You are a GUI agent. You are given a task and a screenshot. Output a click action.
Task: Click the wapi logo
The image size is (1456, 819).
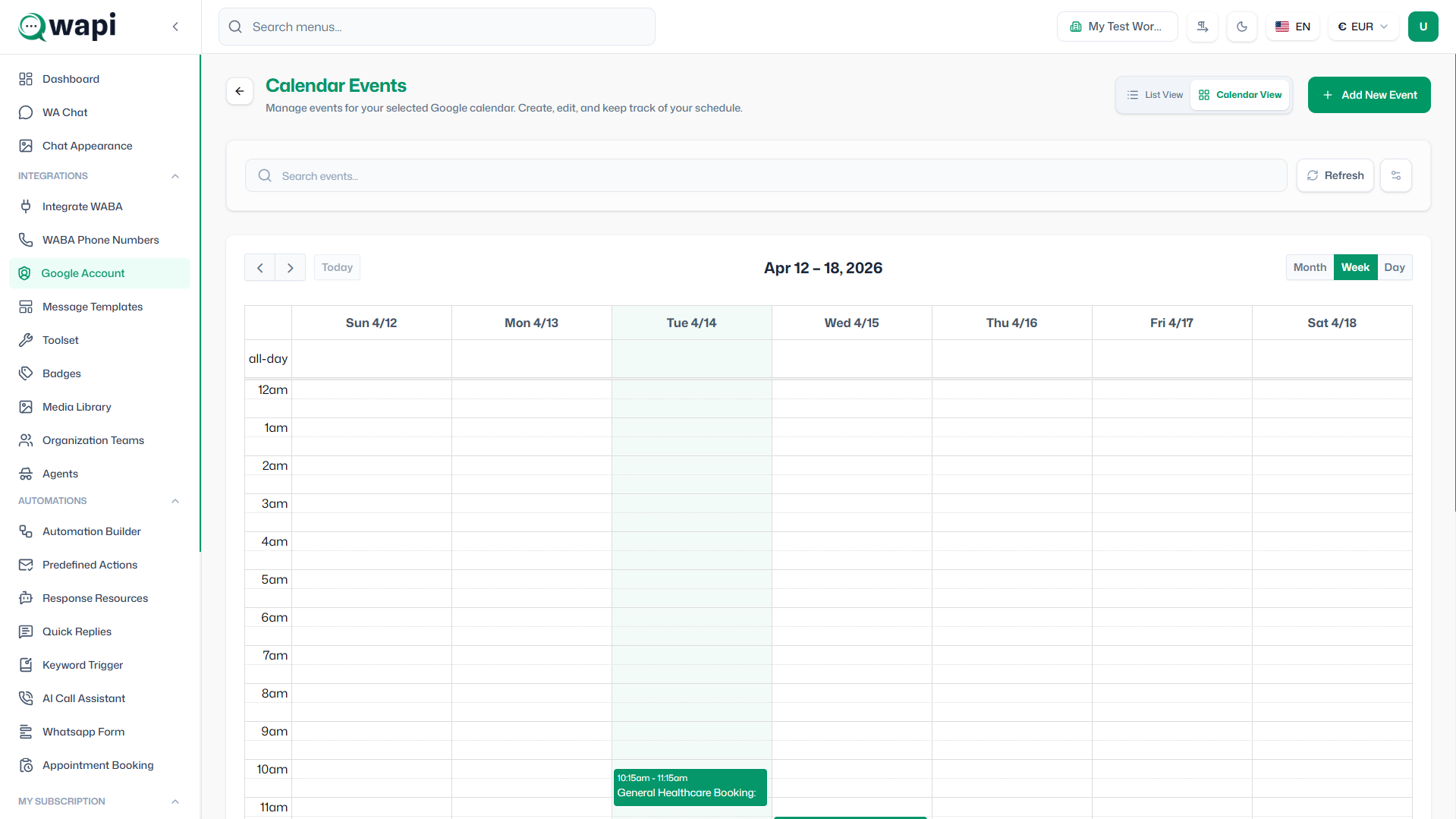tap(68, 27)
